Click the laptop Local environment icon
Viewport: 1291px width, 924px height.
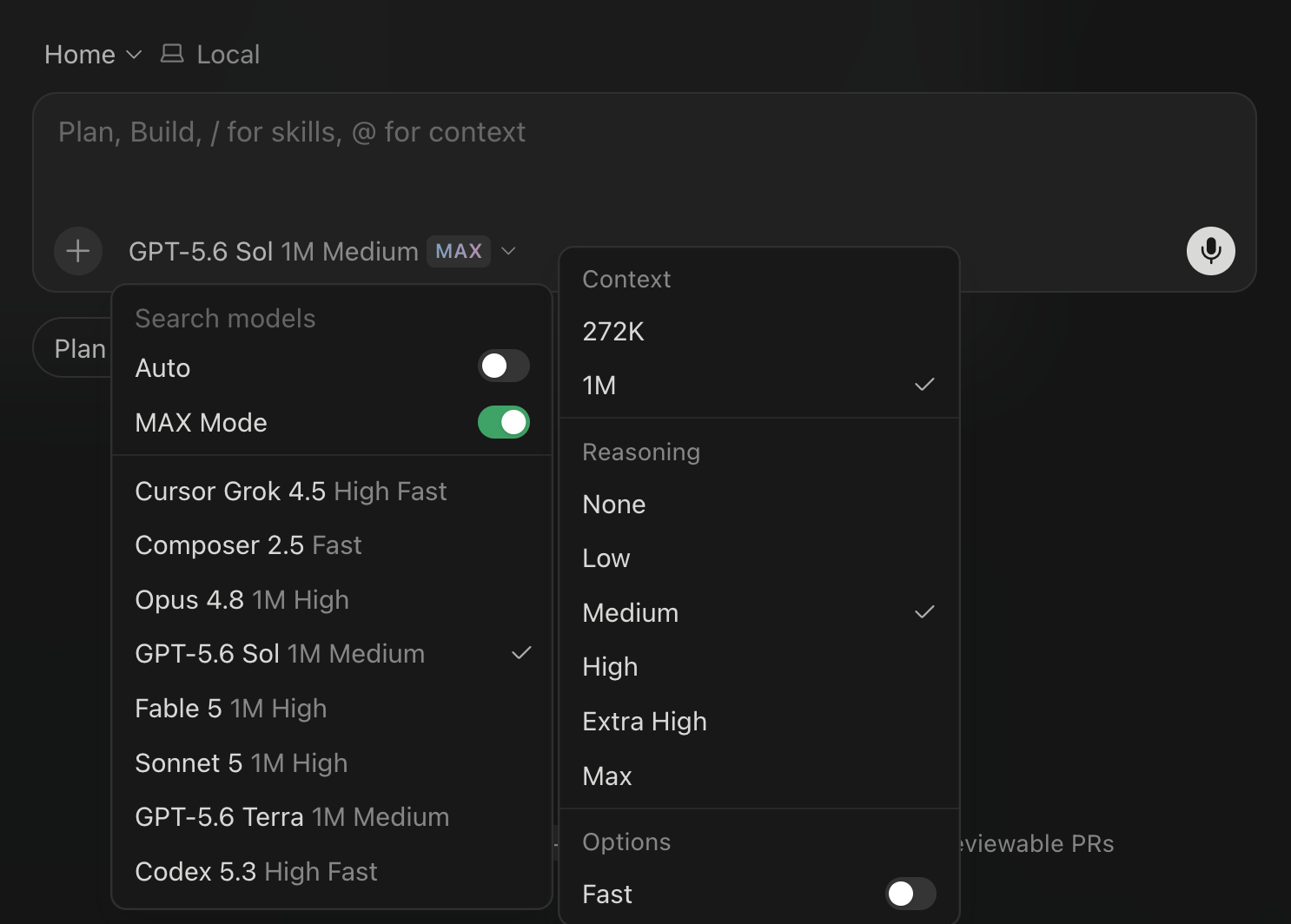pos(172,54)
